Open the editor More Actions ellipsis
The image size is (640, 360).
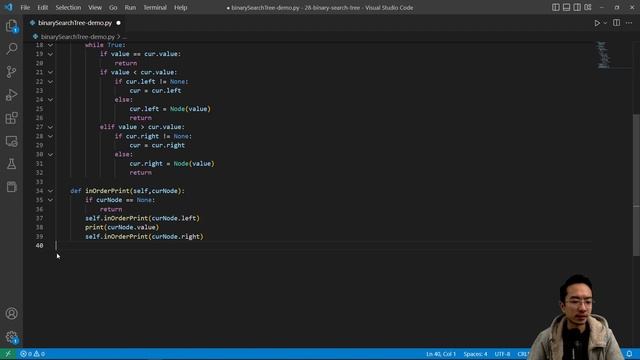point(629,23)
